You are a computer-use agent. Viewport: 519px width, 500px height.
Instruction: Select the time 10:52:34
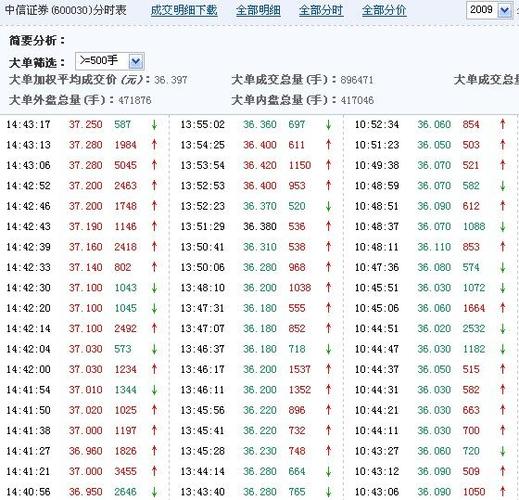(x=377, y=125)
